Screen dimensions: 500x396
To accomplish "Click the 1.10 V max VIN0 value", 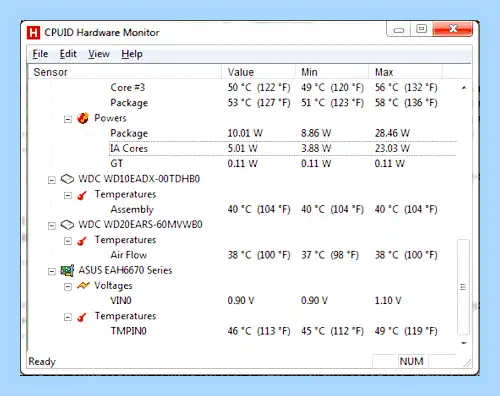I will (x=388, y=301).
